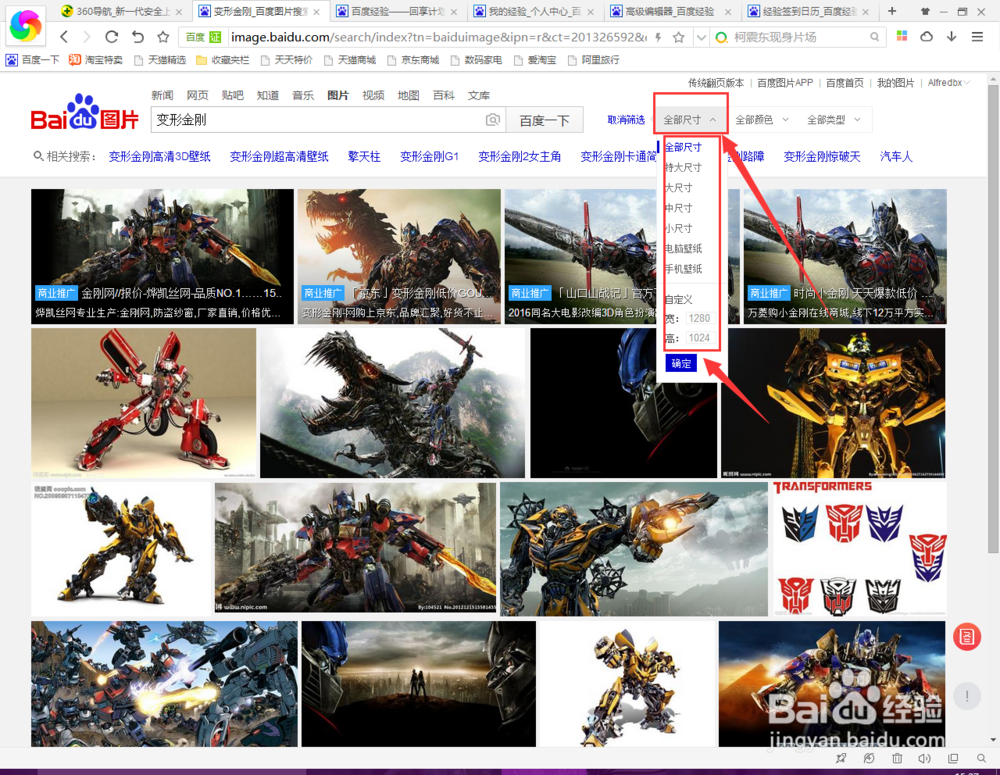Image resolution: width=1000 pixels, height=775 pixels.
Task: Click camera icon for image search
Action: (492, 120)
